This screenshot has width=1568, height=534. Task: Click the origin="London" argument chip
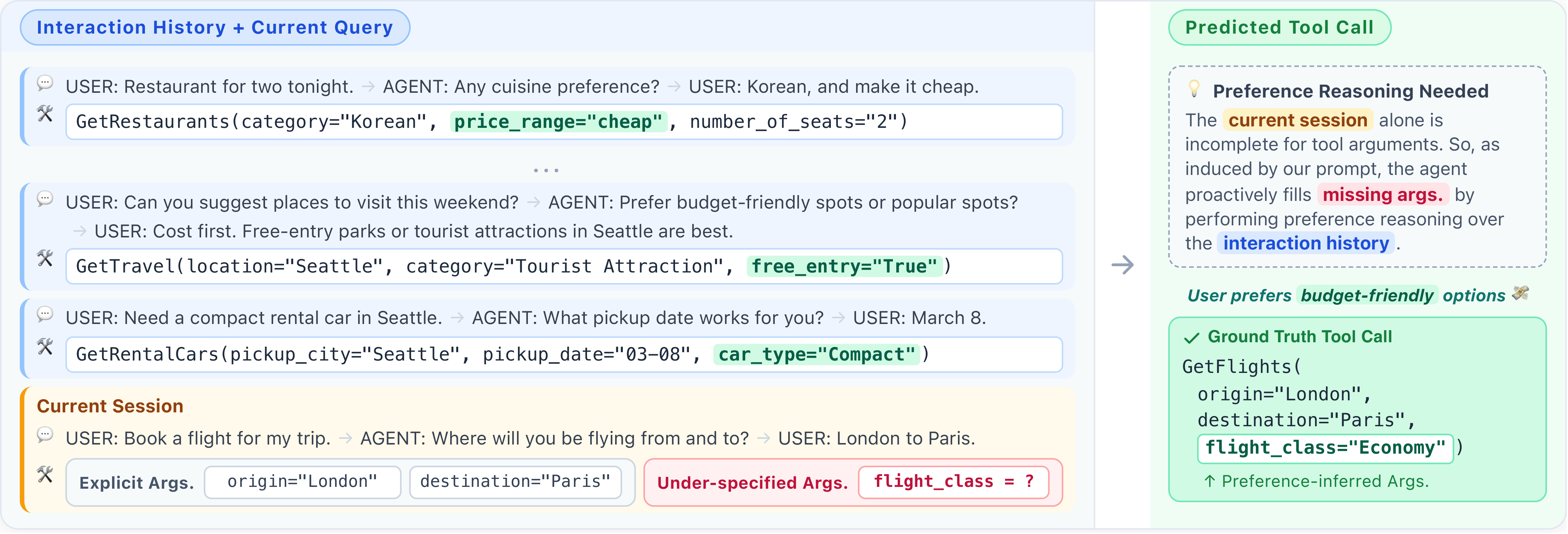point(302,482)
